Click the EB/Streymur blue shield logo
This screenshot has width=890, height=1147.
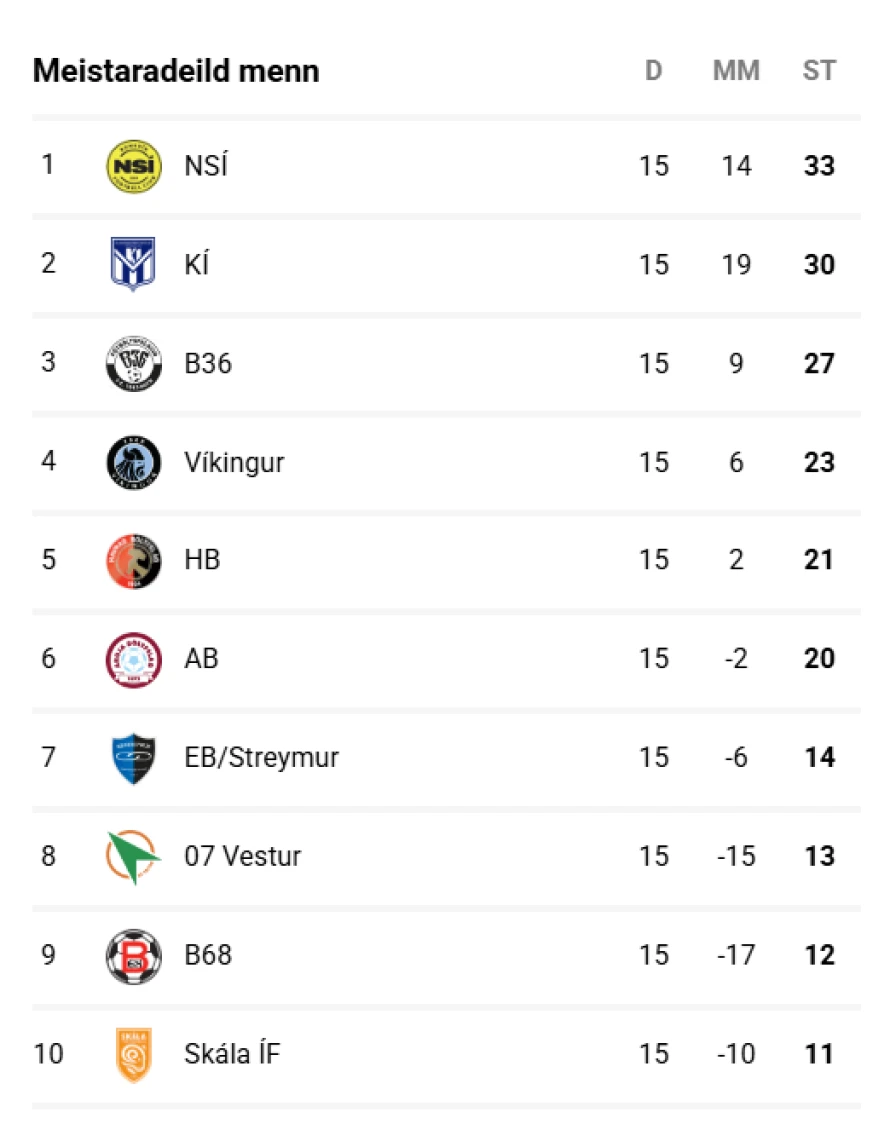tap(133, 759)
